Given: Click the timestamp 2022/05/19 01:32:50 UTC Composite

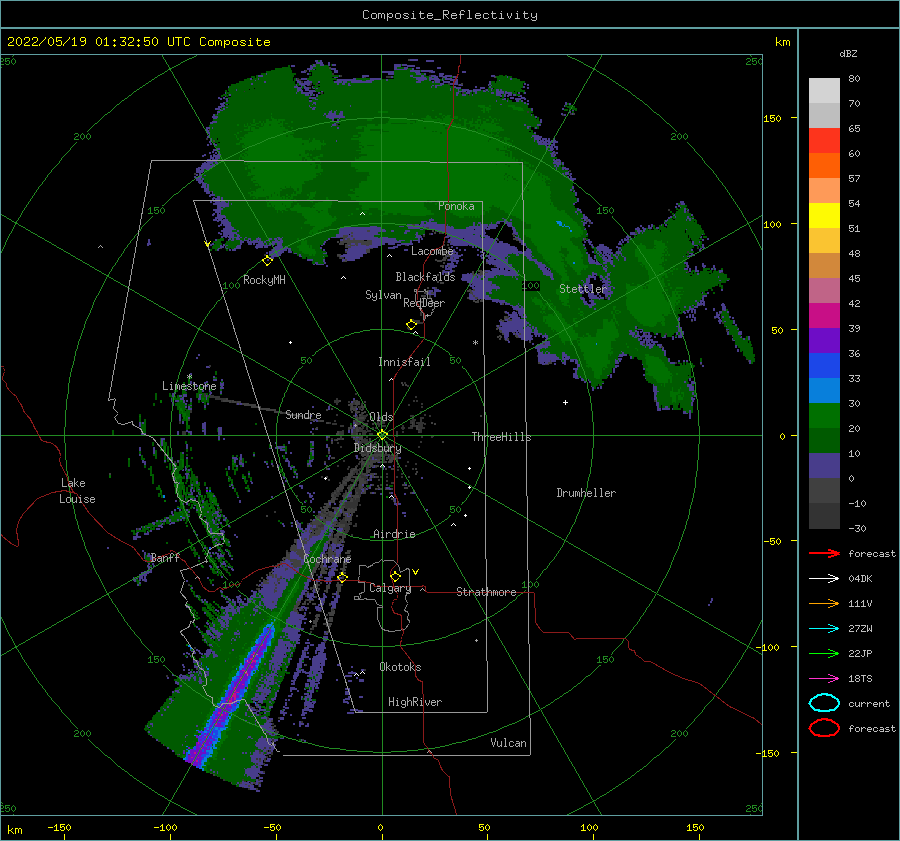Looking at the screenshot, I should [x=138, y=42].
